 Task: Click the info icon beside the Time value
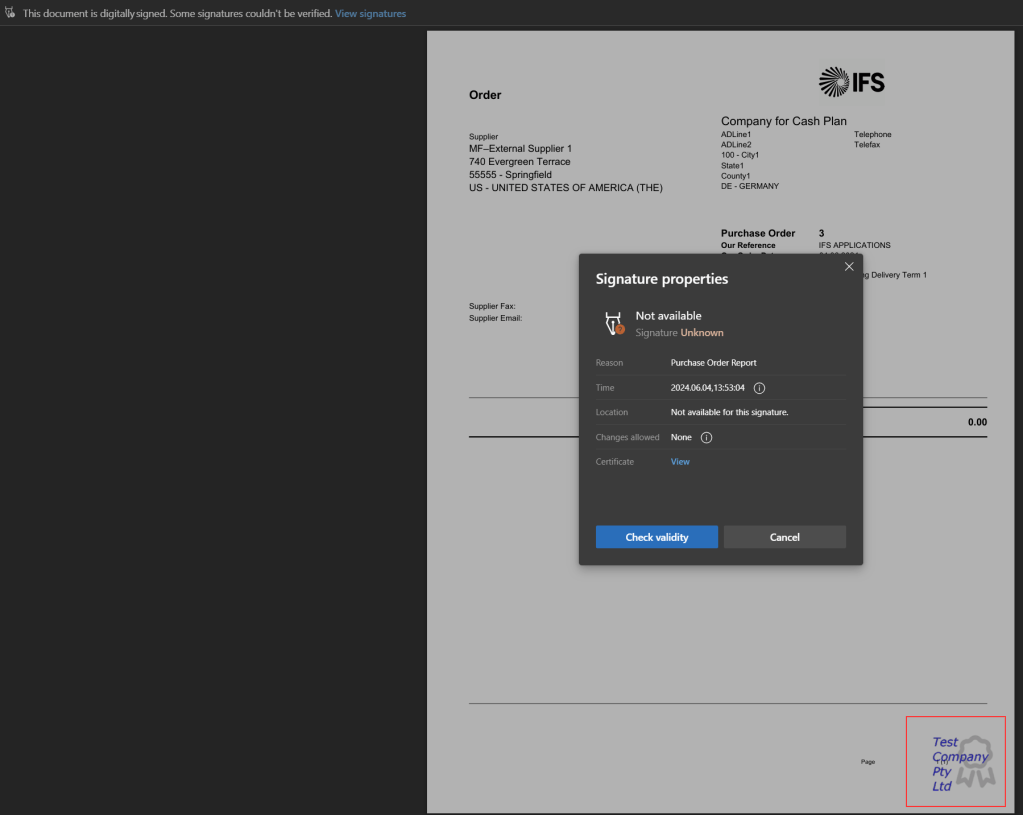[x=759, y=388]
